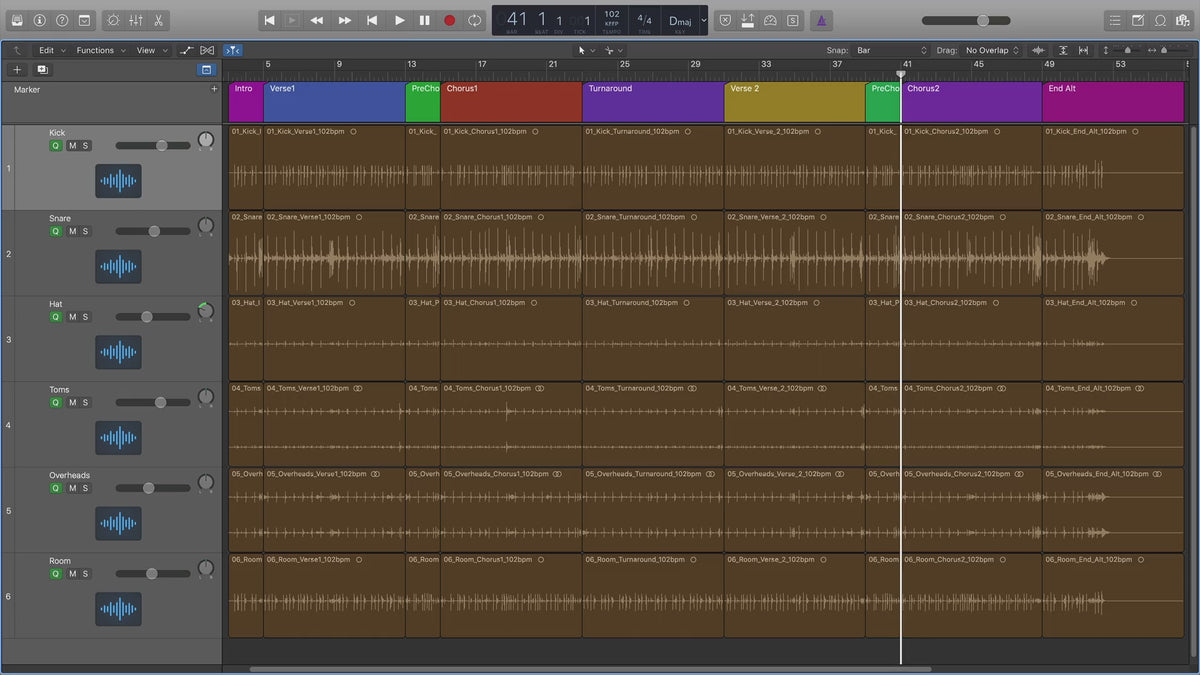Open the Library panel
This screenshot has width=1200, height=675.
(17, 20)
